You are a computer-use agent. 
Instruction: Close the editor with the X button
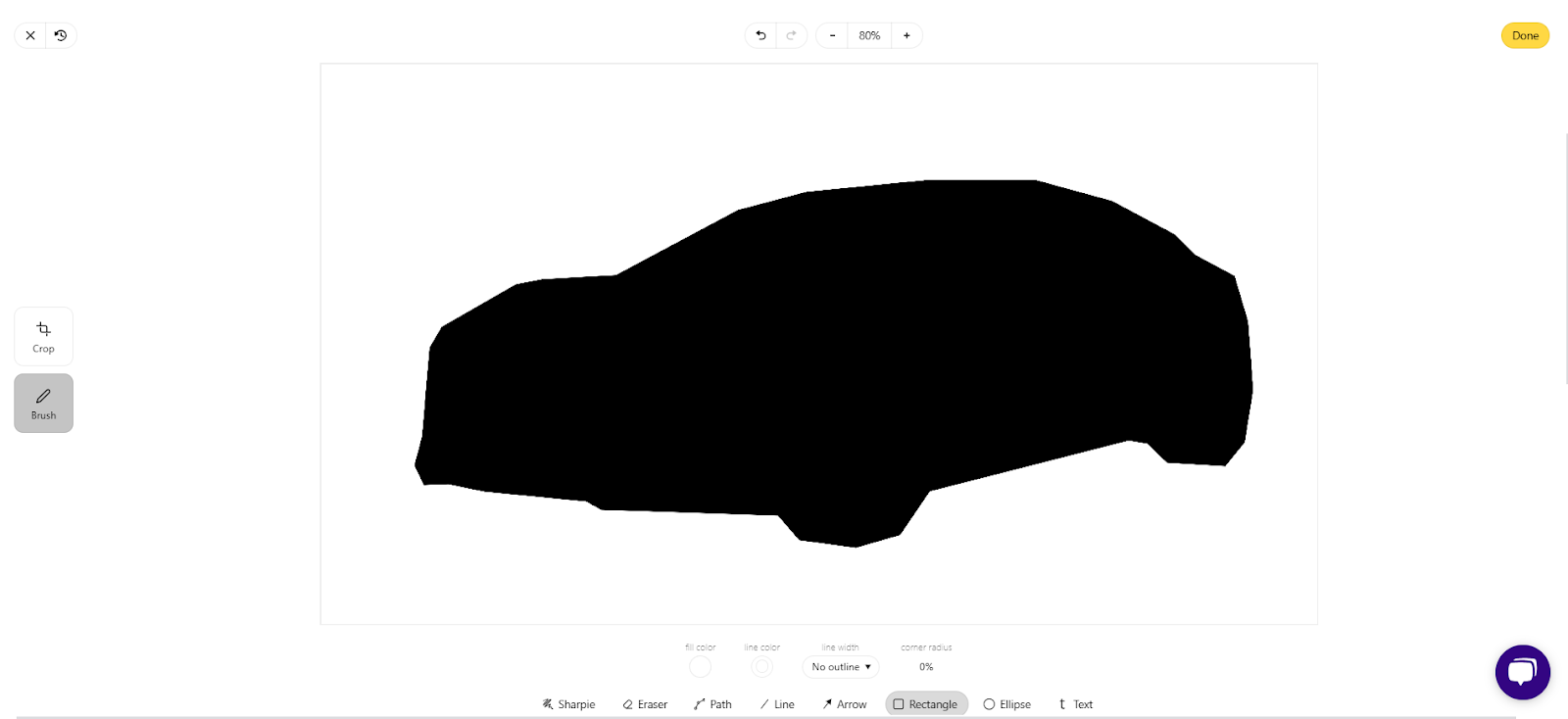[x=30, y=35]
